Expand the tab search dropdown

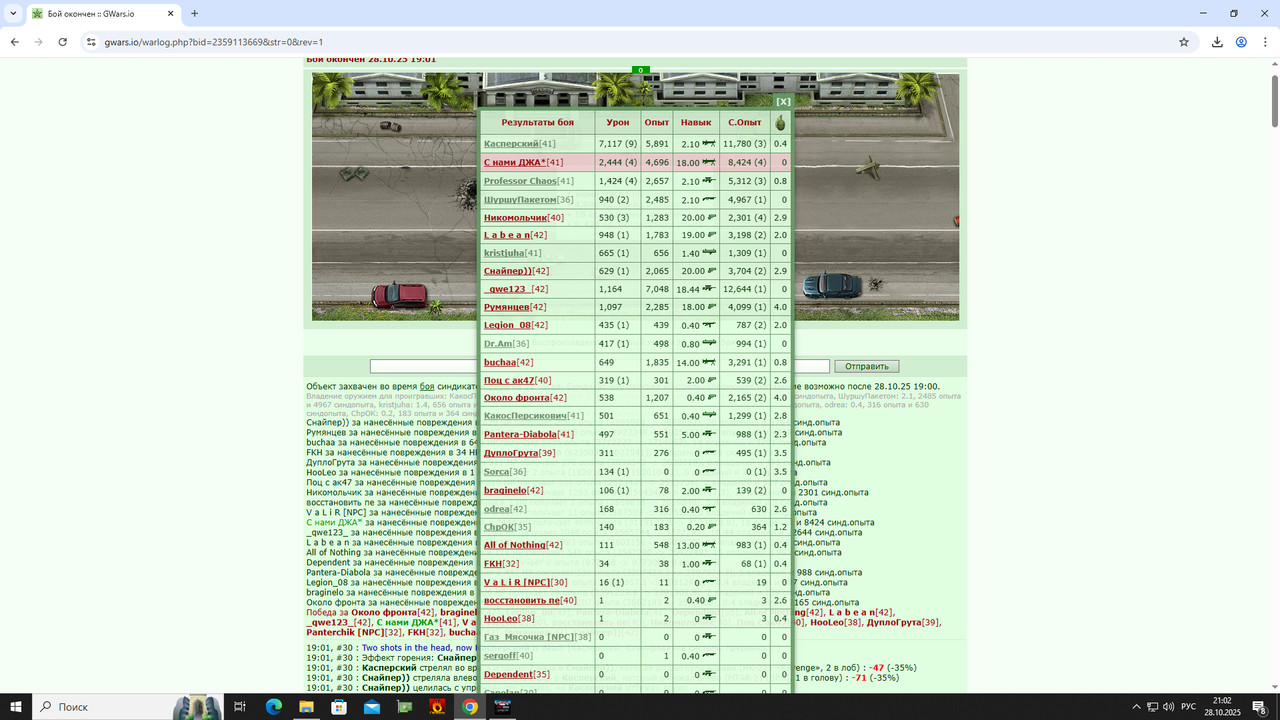(x=13, y=14)
